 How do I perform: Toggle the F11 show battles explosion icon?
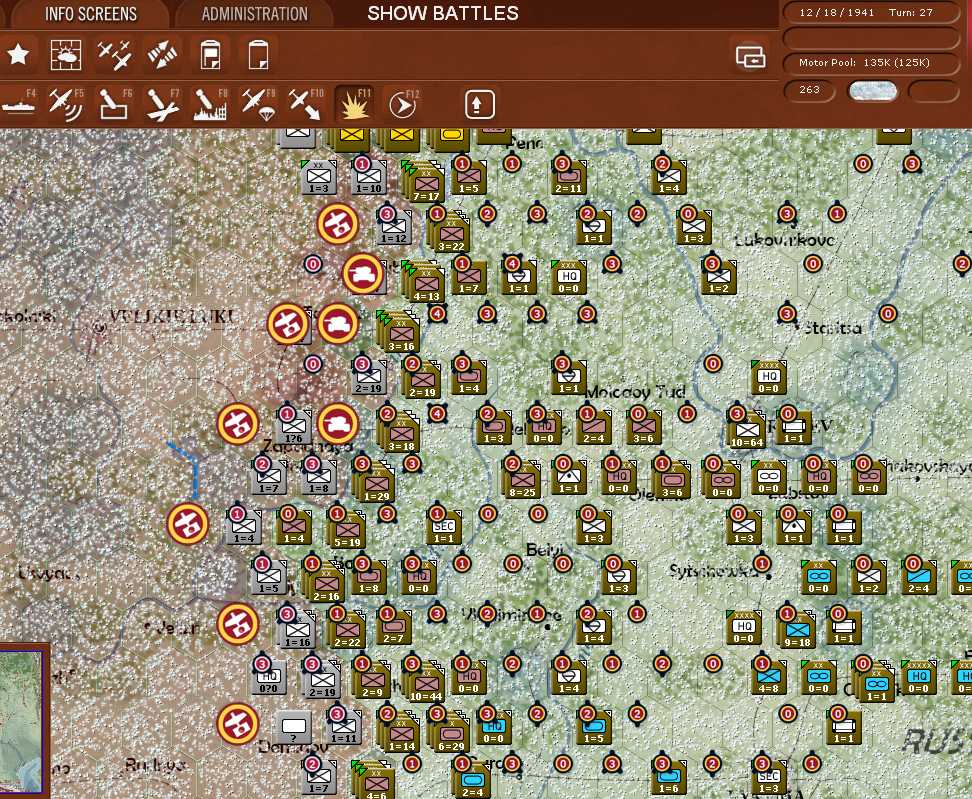click(355, 104)
